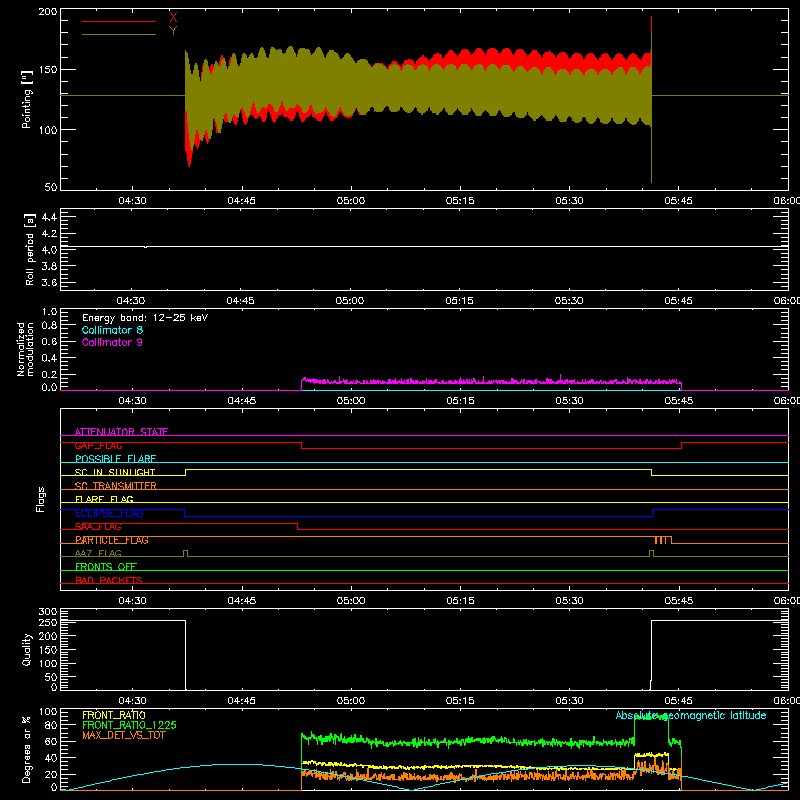This screenshot has width=800, height=800.
Task: Click the 05:15 tick under quality plot
Action: (460, 701)
